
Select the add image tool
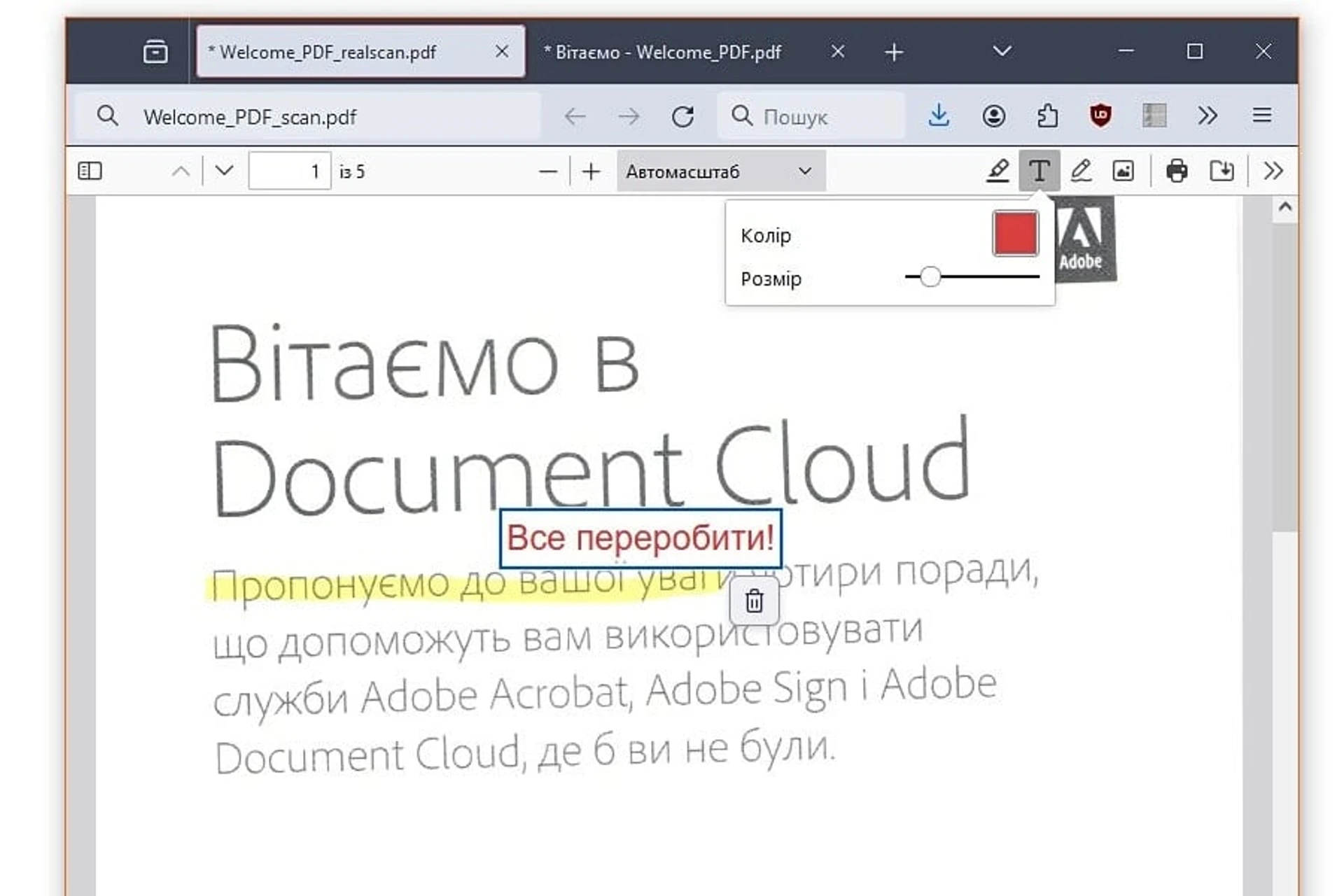[1123, 171]
